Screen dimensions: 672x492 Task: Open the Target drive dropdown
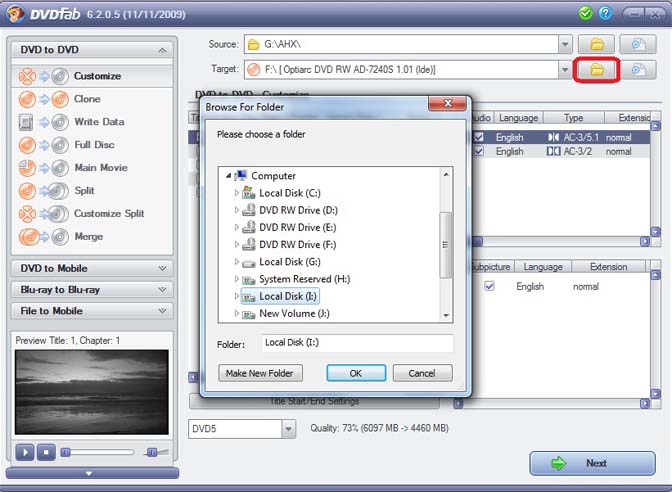click(x=565, y=69)
